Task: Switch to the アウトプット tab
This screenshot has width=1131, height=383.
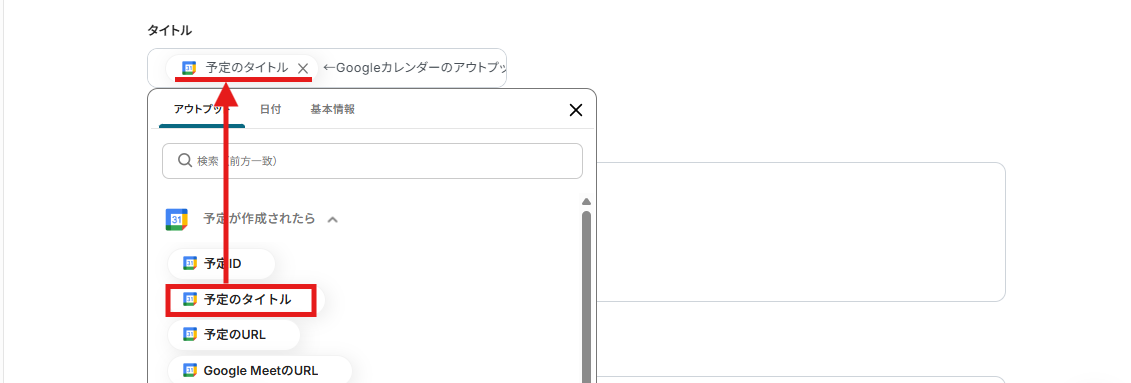Action: (x=202, y=110)
